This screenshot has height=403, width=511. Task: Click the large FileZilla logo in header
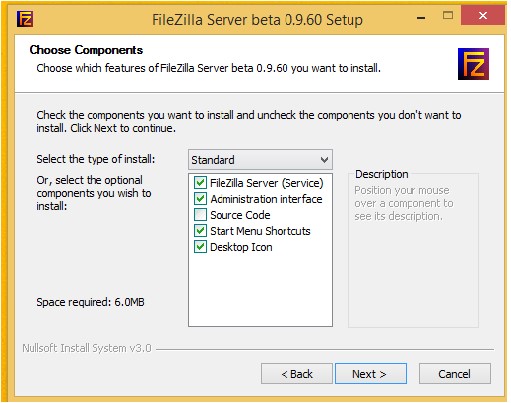473,64
